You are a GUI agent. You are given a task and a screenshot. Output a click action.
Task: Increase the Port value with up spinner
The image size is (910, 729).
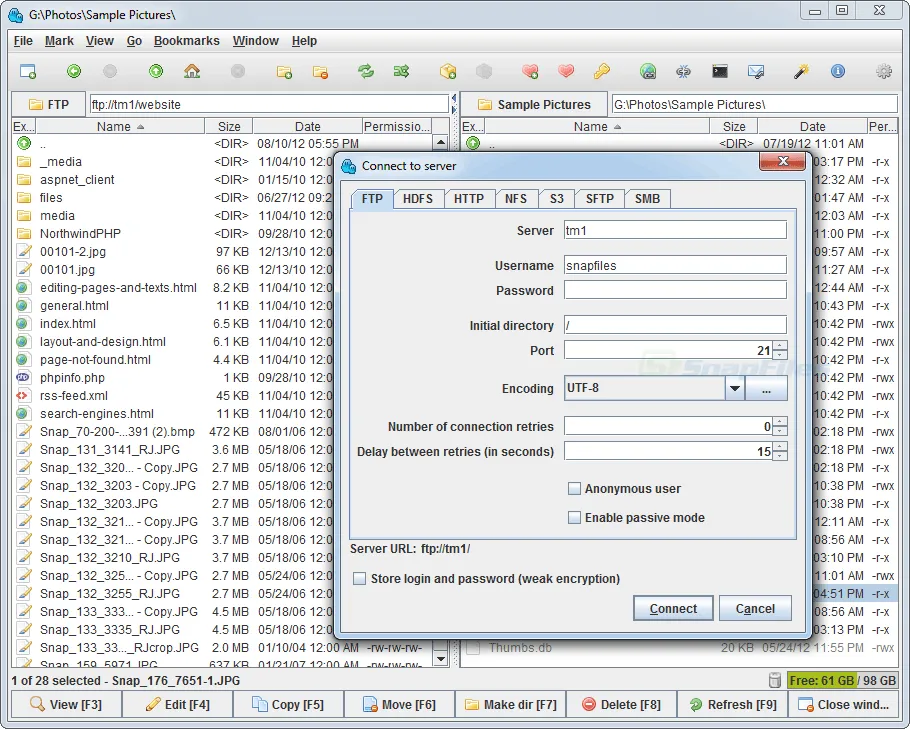(x=781, y=346)
